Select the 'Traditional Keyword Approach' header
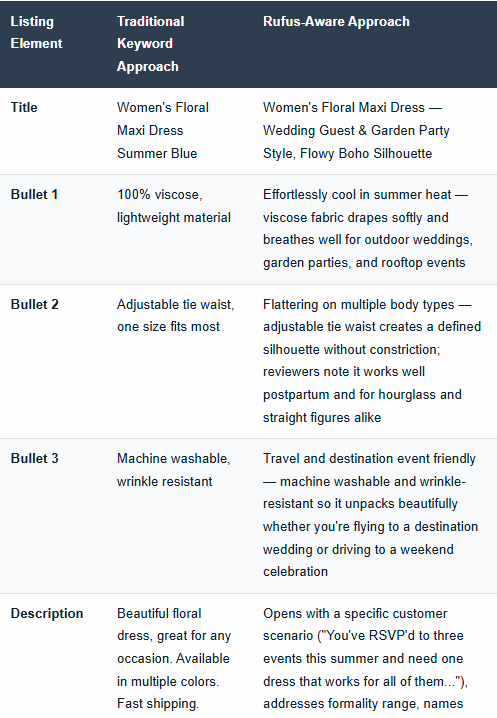The width and height of the screenshot is (497, 718). tap(151, 44)
